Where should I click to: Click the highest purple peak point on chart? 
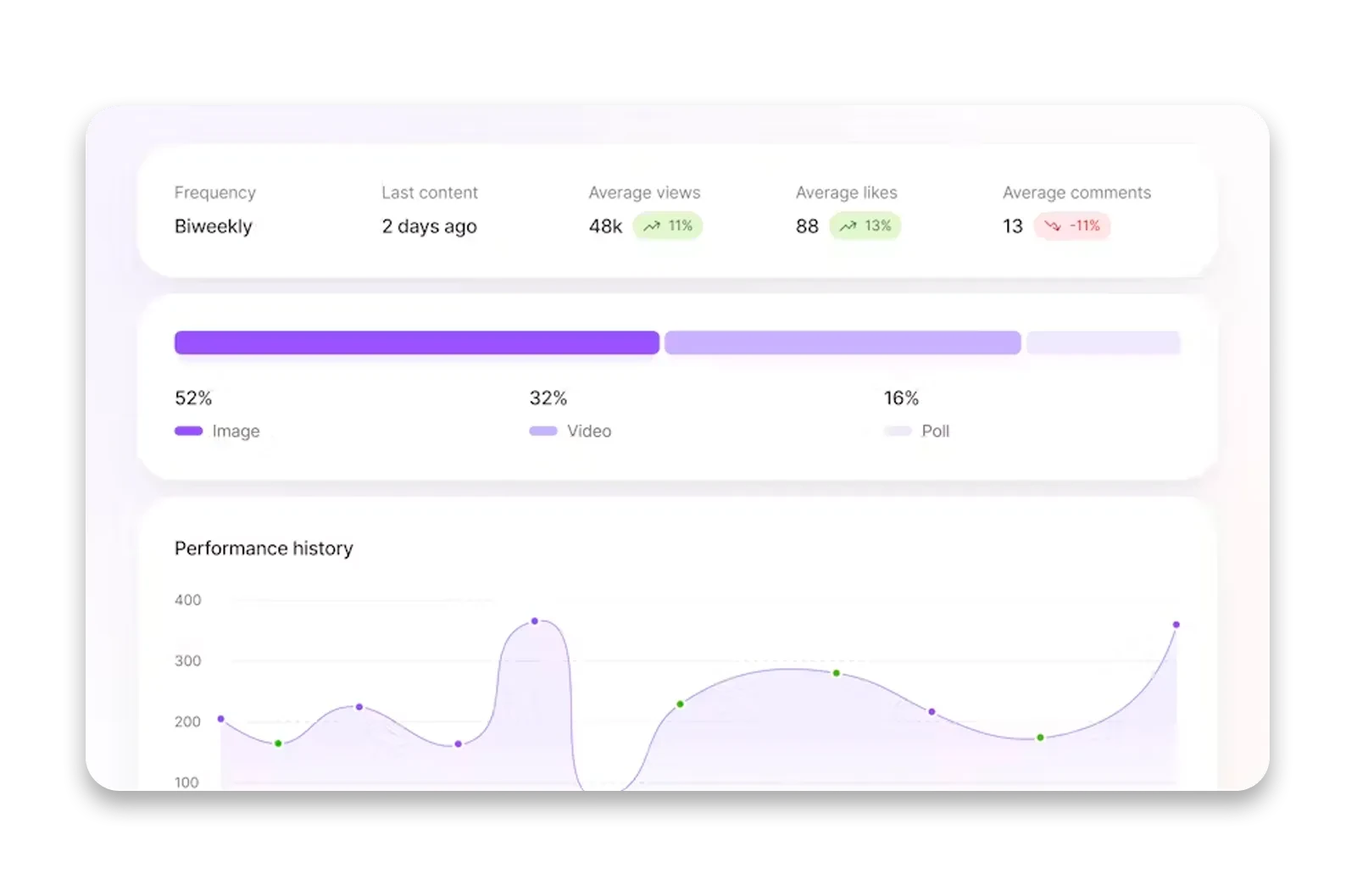click(x=535, y=621)
